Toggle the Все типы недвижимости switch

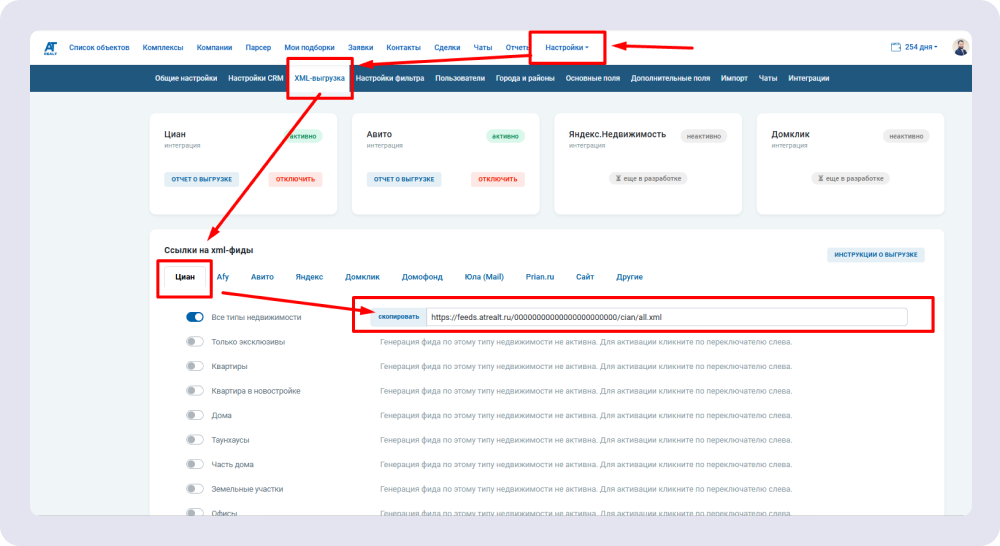click(x=195, y=317)
